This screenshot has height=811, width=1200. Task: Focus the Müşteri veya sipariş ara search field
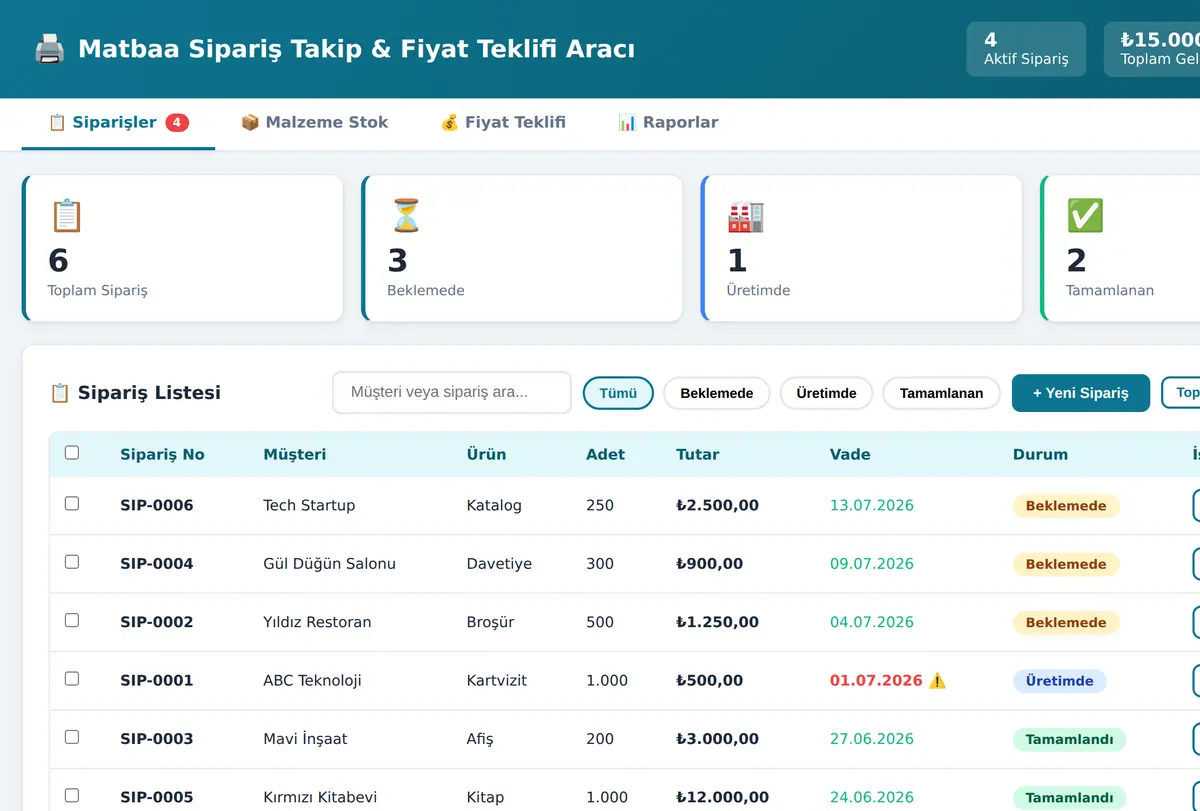(452, 392)
